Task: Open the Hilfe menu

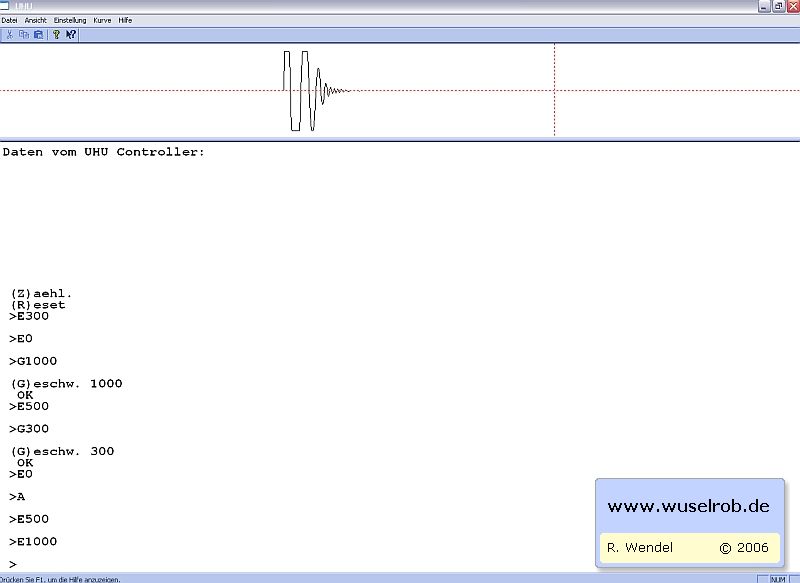Action: [125, 20]
